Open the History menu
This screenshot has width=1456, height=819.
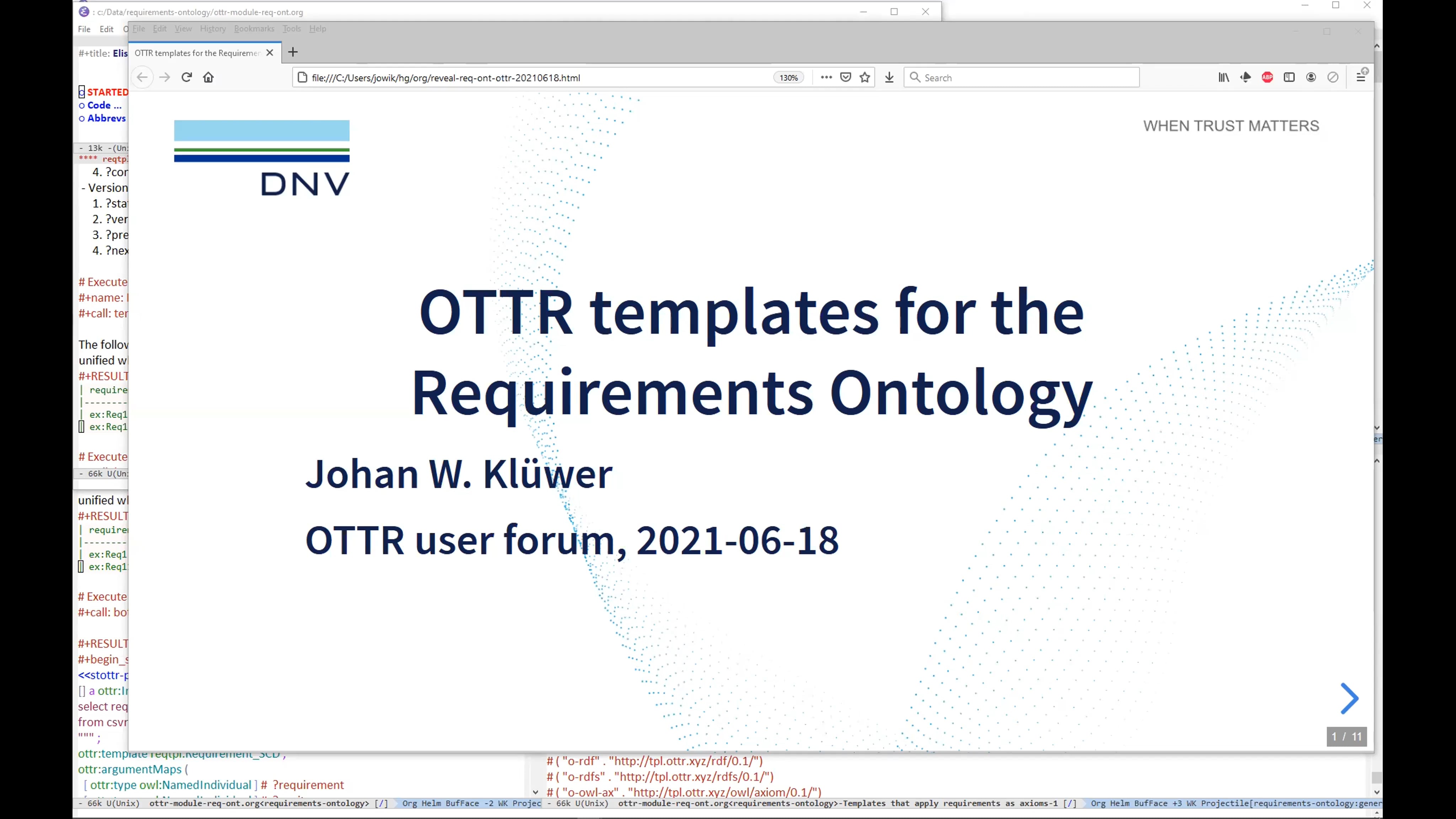213,29
